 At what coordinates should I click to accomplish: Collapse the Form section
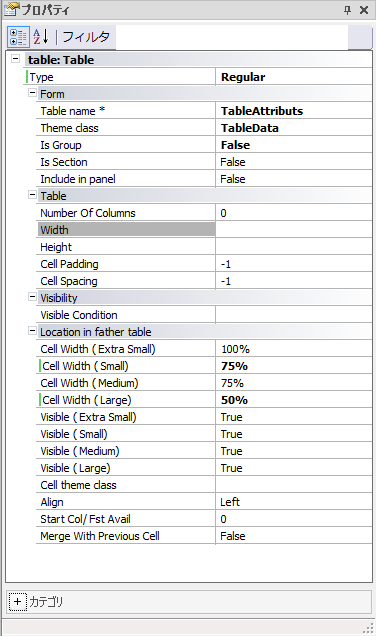click(32, 93)
